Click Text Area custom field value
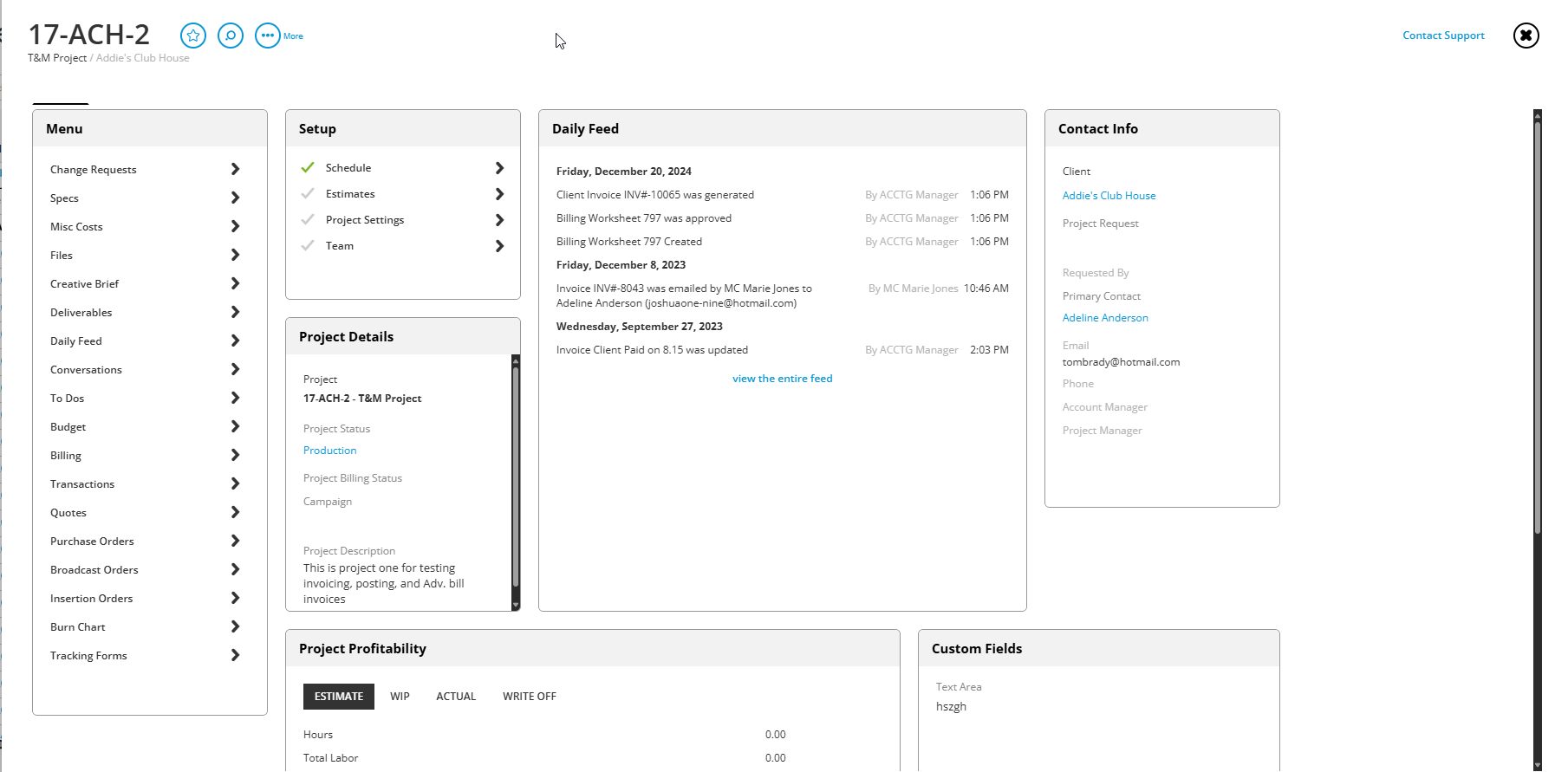The width and height of the screenshot is (1568, 772). coord(951,707)
